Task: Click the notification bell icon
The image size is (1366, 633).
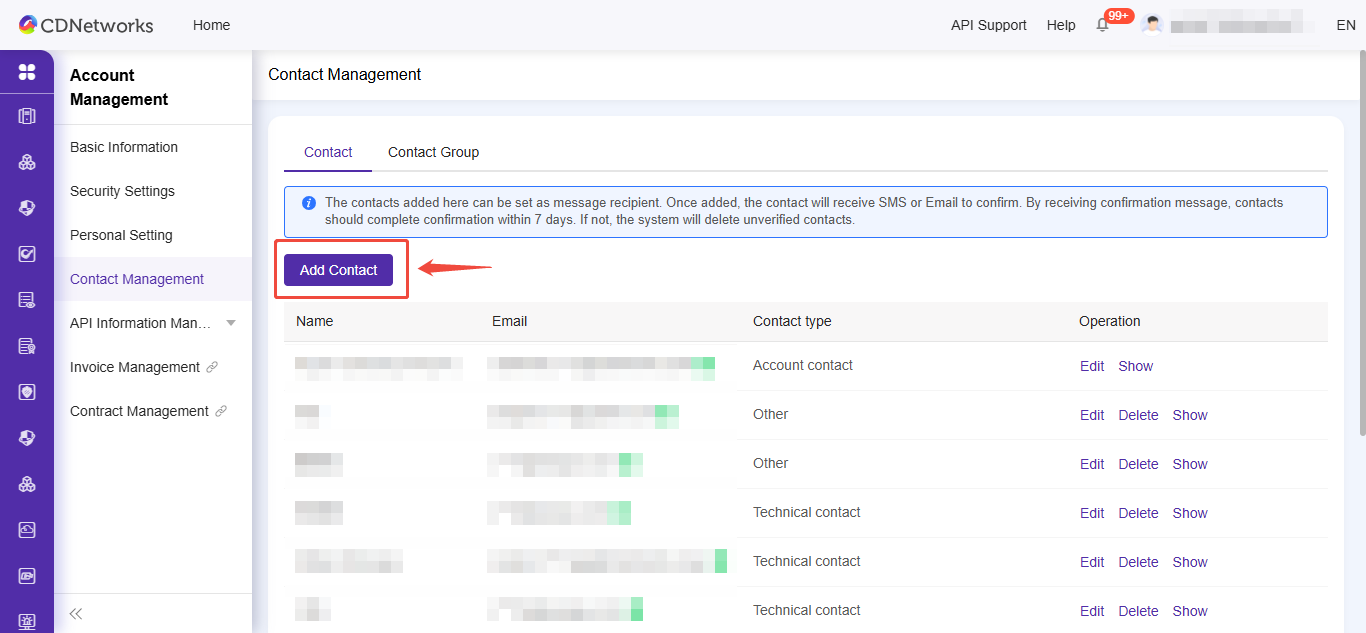Action: click(1103, 25)
